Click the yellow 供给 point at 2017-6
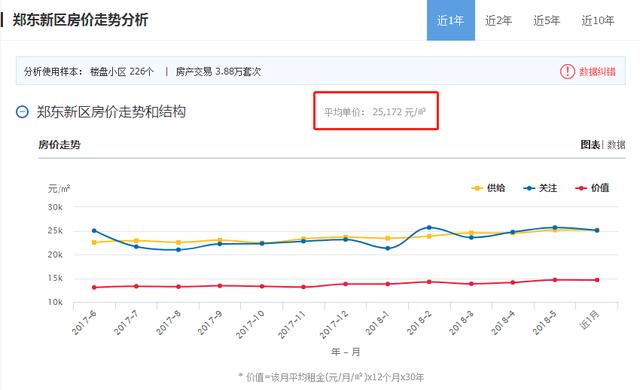 point(94,242)
